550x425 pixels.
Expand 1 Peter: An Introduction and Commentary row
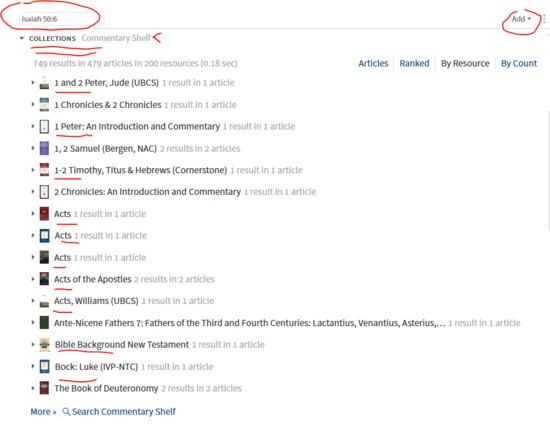pos(33,126)
